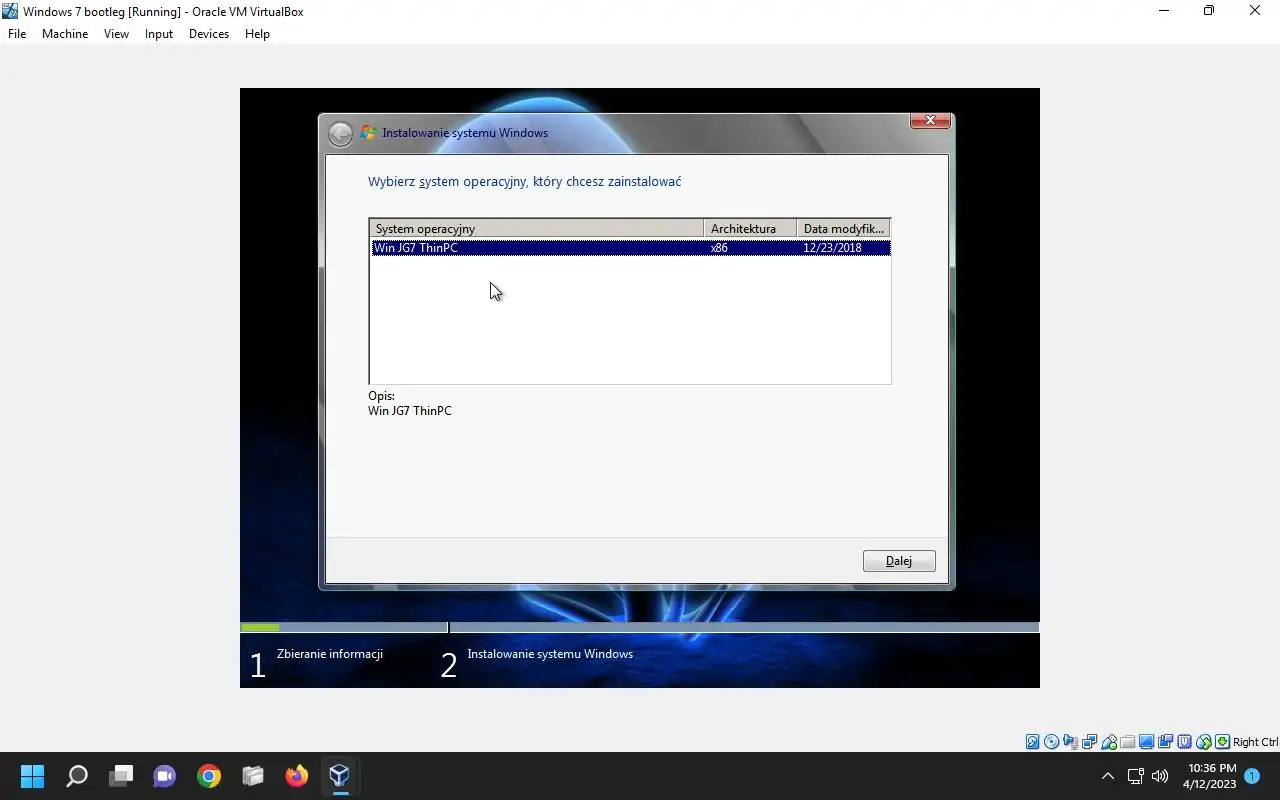Click the hard disk activity indicator
Viewport: 1280px width, 800px height.
tap(1033, 742)
